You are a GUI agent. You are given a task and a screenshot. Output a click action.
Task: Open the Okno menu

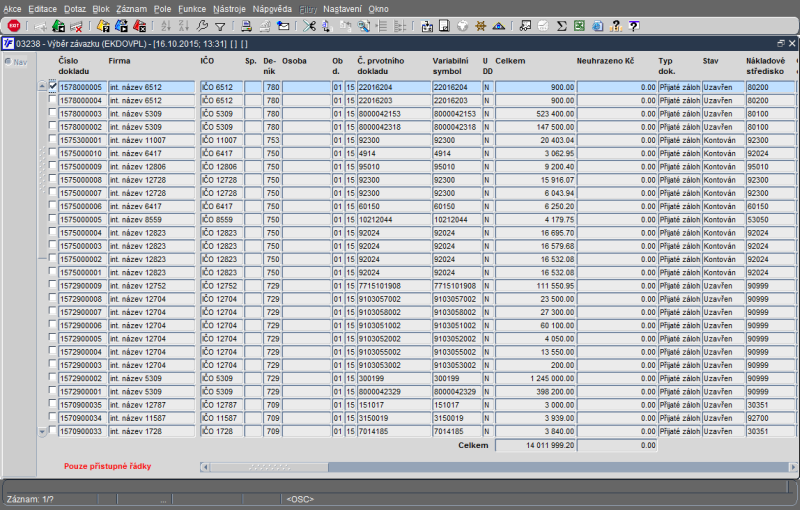pyautogui.click(x=378, y=9)
